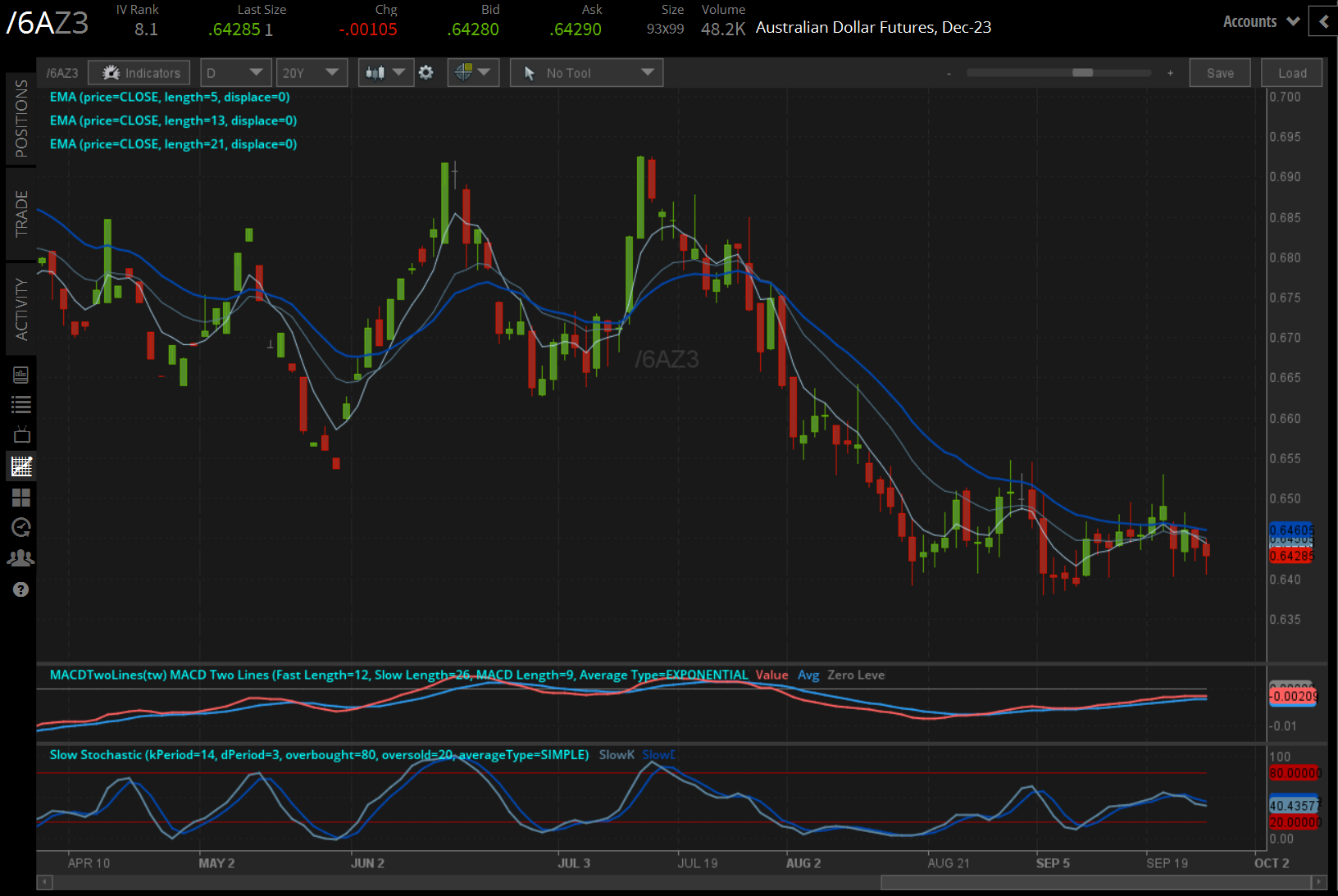Switch to the TRADE tab
Viewport: 1338px width, 896px height.
point(21,213)
